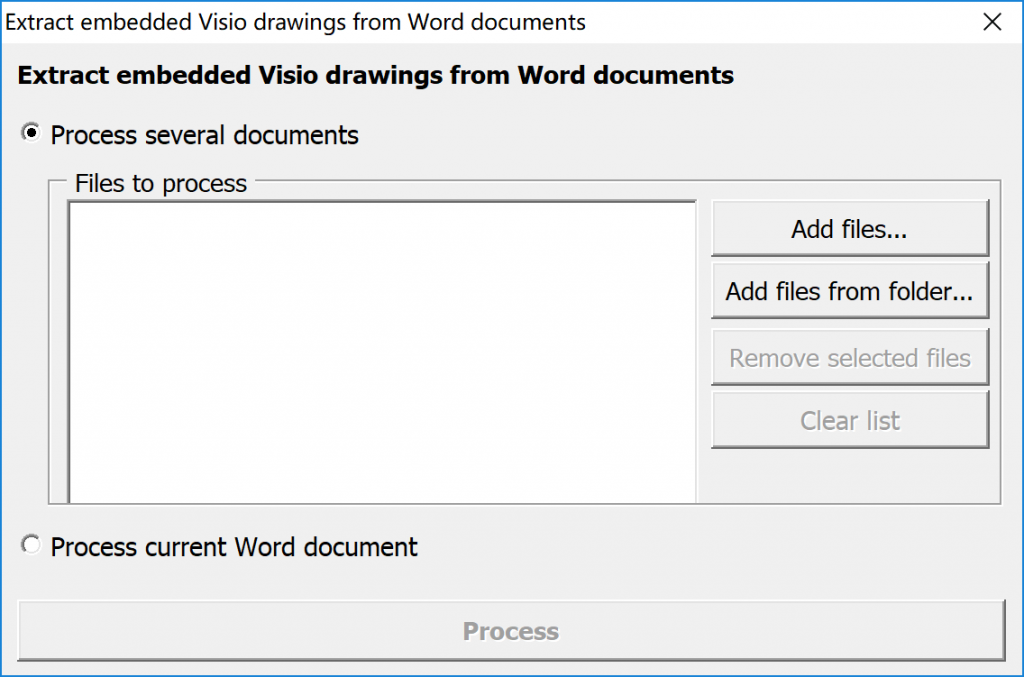
Task: Close the Extract embedded Visio drawings dialog
Action: click(x=992, y=22)
